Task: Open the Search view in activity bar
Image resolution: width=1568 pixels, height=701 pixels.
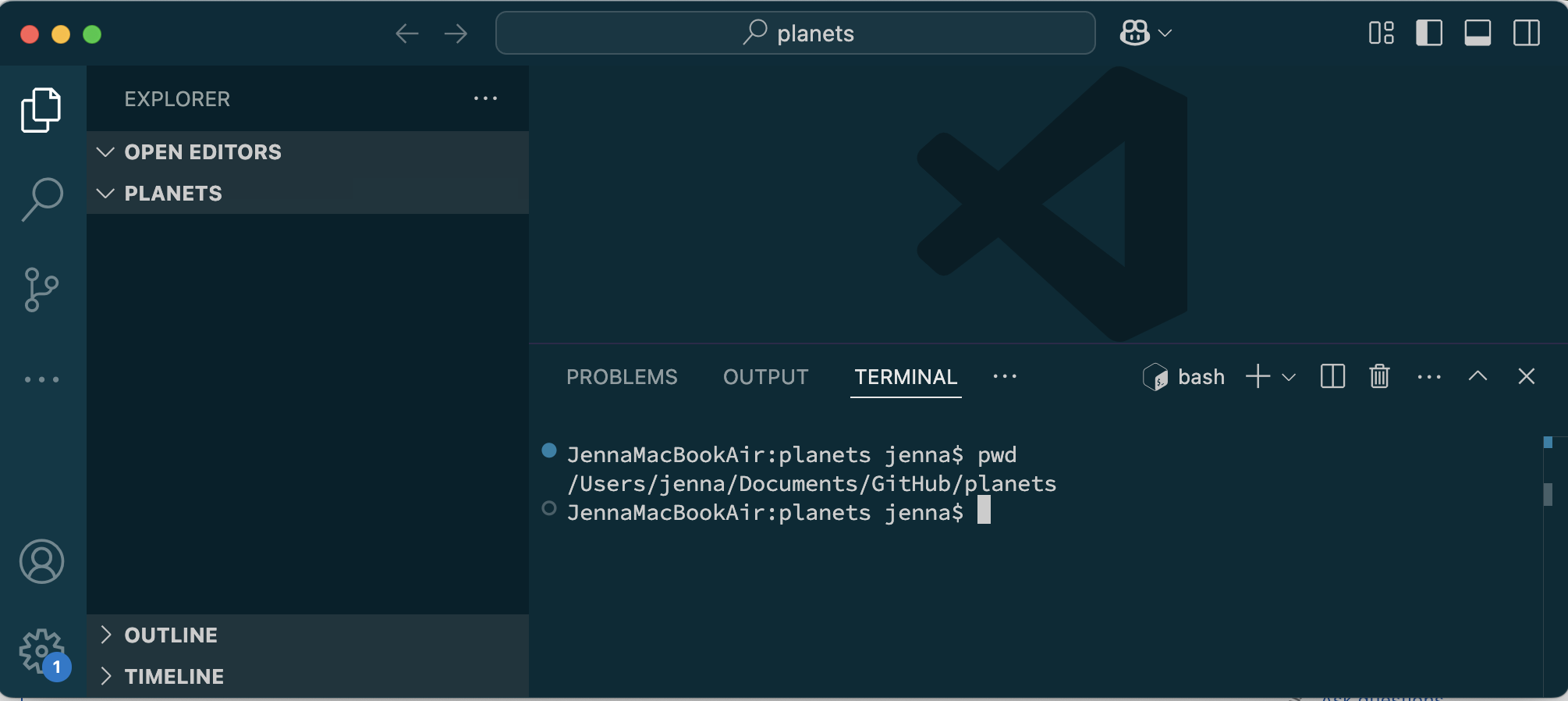Action: pyautogui.click(x=41, y=200)
